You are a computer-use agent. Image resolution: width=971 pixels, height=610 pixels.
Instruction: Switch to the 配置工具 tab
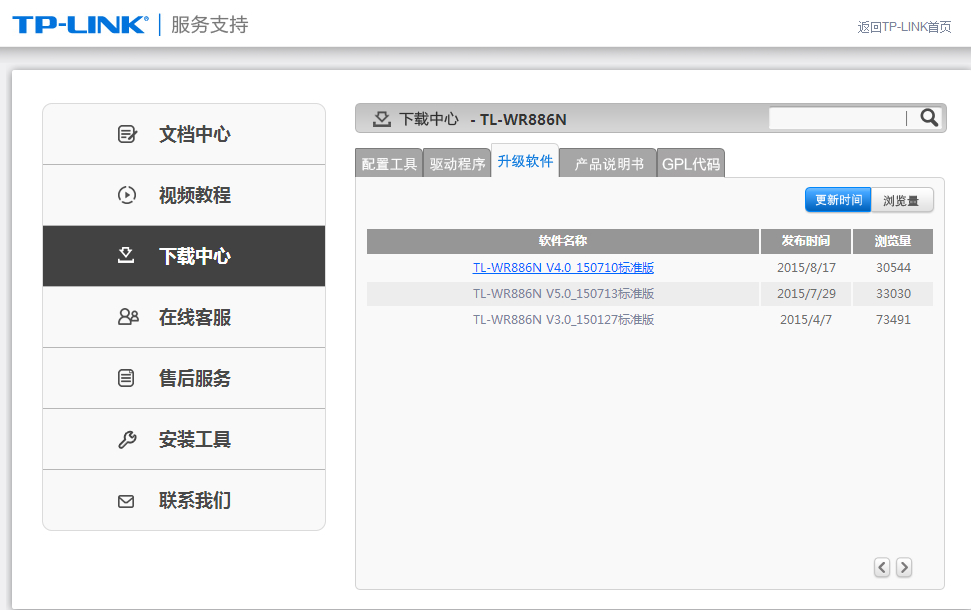389,164
